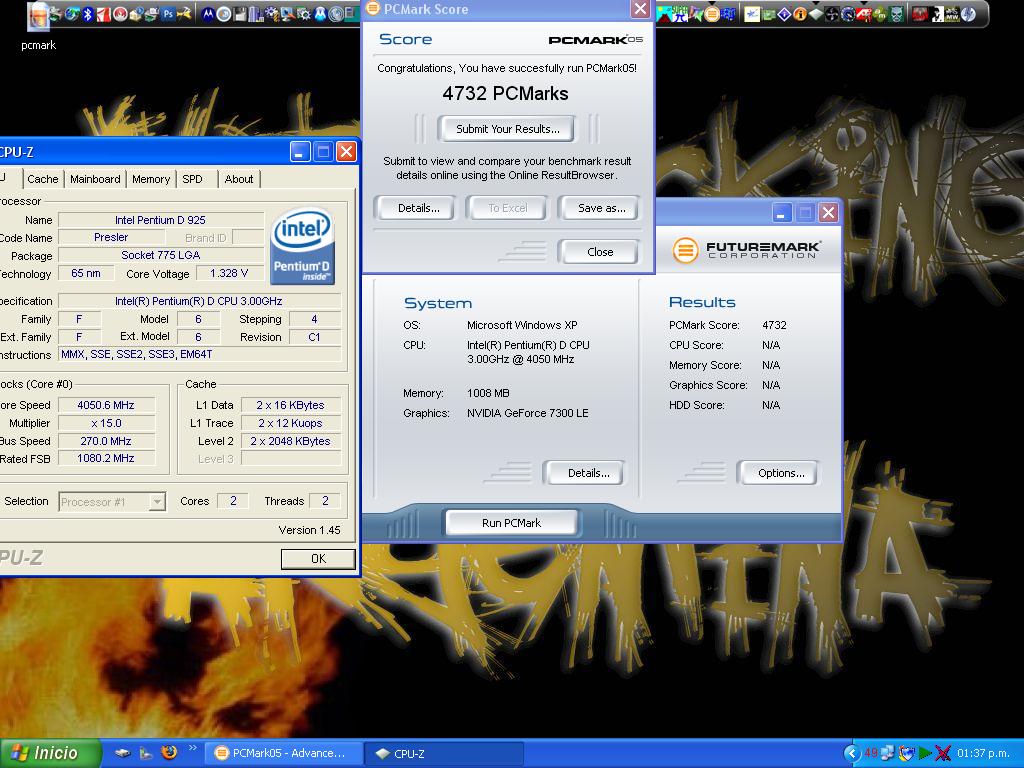This screenshot has height=768, width=1024.
Task: Click OK in the CPU-Z window
Action: point(318,558)
